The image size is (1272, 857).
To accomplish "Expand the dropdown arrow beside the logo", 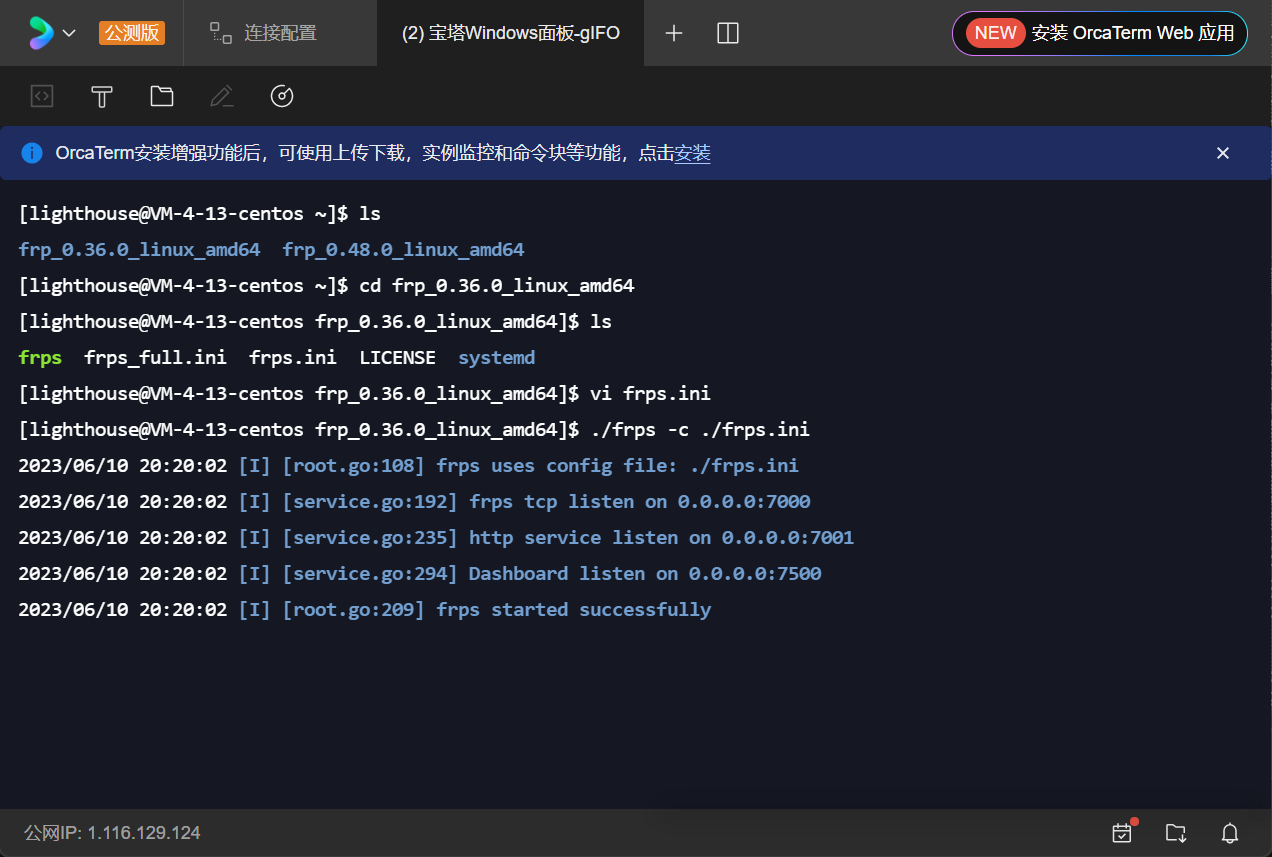I will [x=69, y=33].
